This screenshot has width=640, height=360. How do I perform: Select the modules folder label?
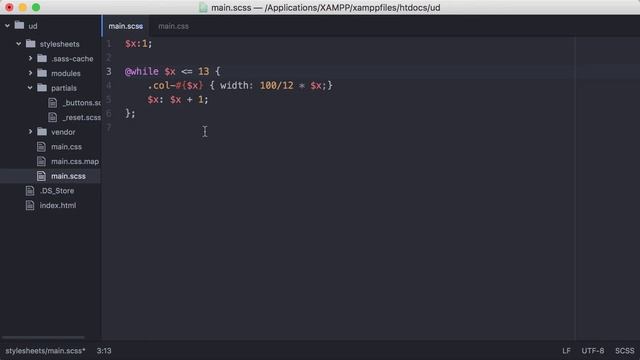(x=66, y=73)
